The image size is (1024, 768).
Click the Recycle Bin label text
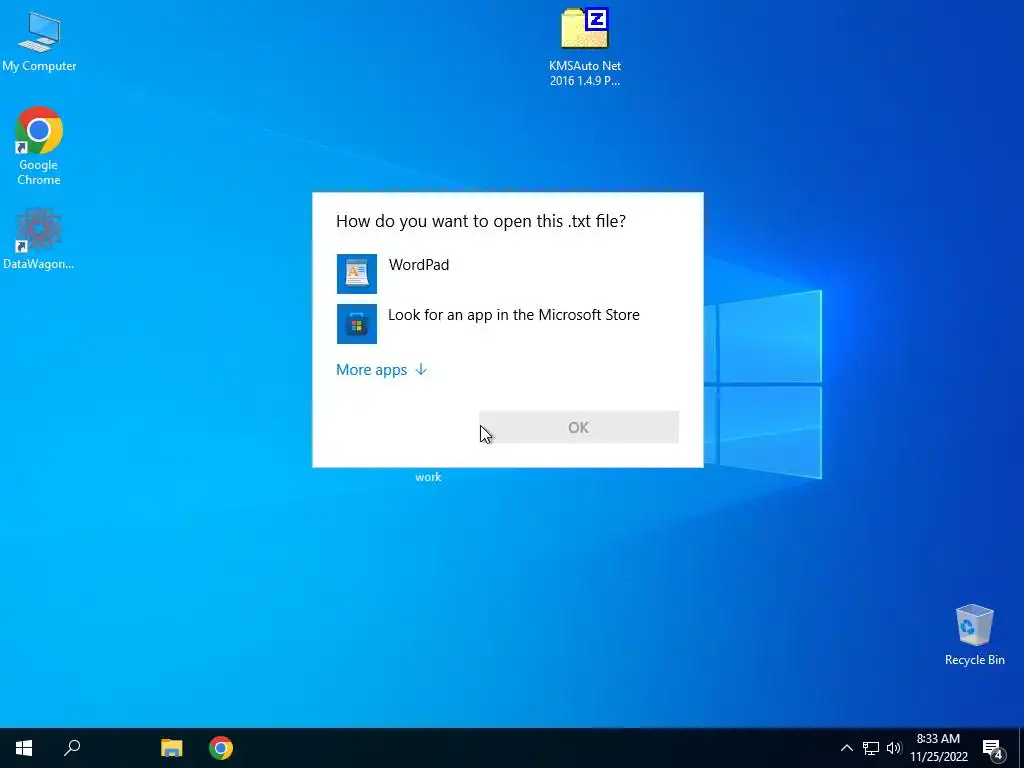pyautogui.click(x=974, y=660)
